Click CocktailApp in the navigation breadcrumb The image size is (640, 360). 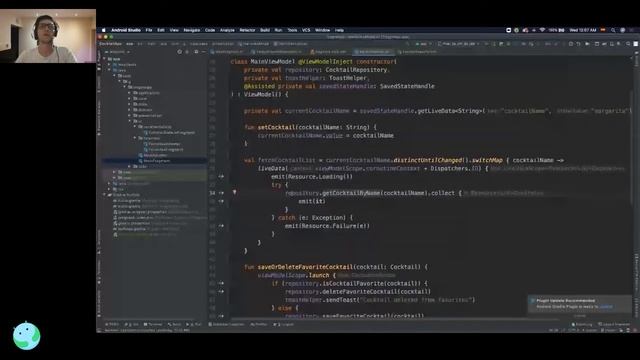pos(110,44)
